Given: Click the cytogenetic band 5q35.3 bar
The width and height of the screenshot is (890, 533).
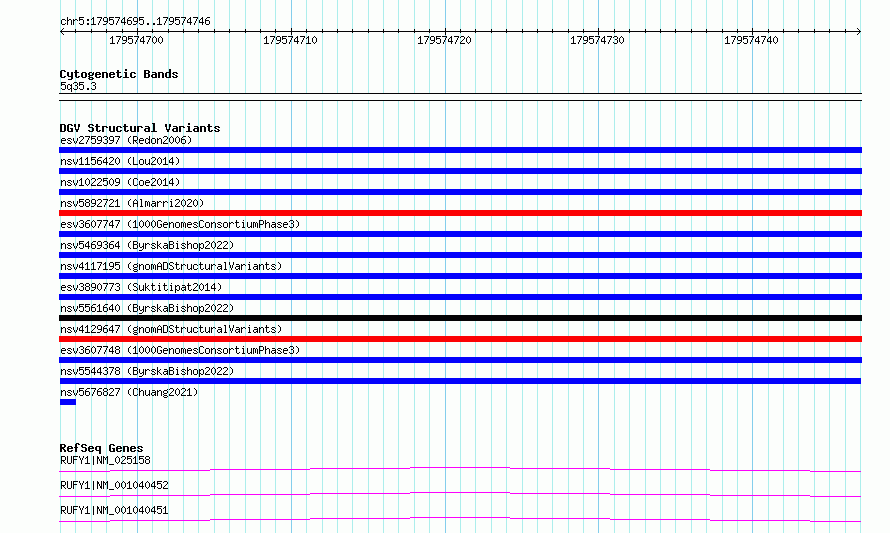Looking at the screenshot, I should click(x=460, y=97).
